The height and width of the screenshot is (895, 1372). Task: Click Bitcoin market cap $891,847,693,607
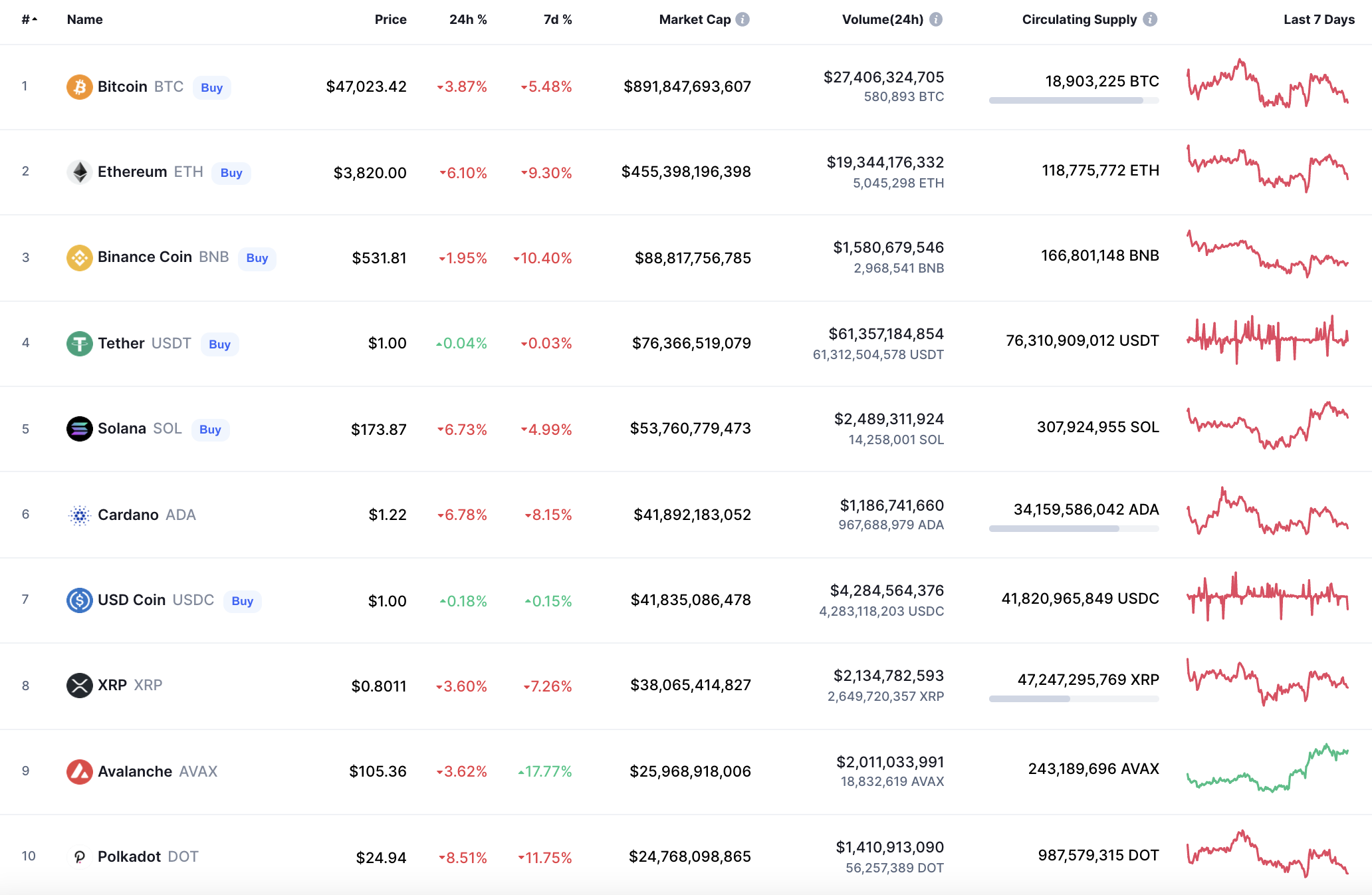[x=687, y=86]
